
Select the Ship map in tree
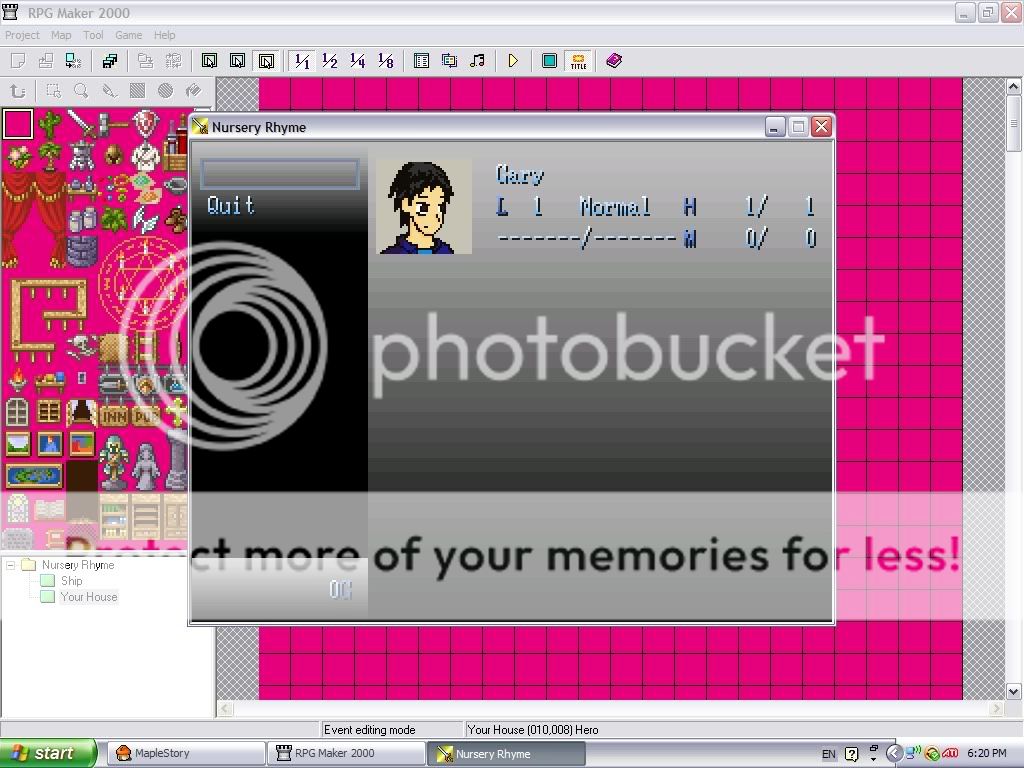[71, 581]
